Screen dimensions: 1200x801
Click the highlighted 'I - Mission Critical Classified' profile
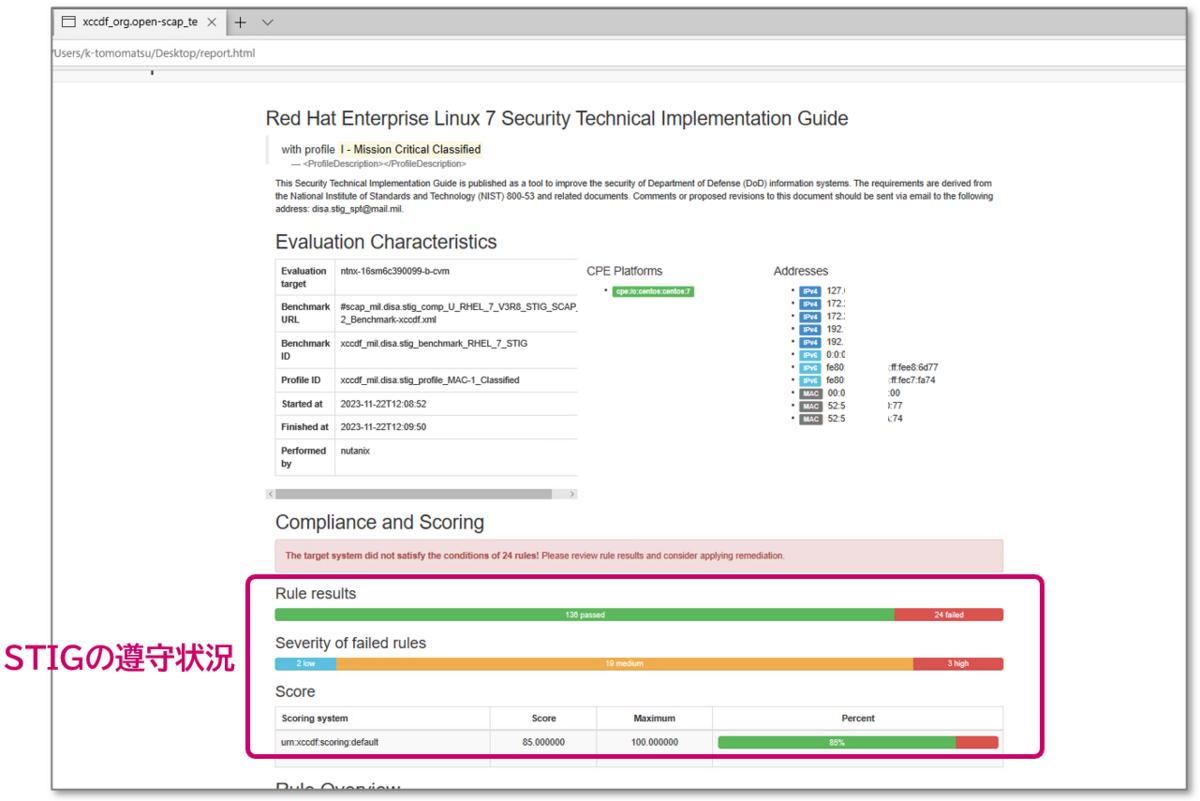click(x=410, y=150)
